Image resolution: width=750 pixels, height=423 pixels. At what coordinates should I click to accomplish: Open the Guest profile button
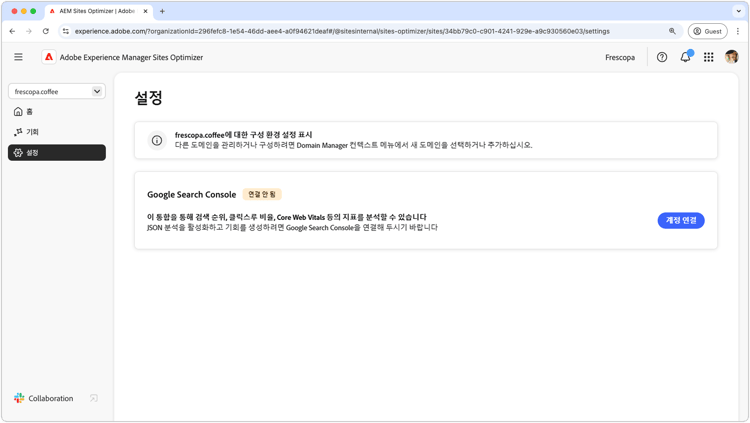[x=707, y=31]
